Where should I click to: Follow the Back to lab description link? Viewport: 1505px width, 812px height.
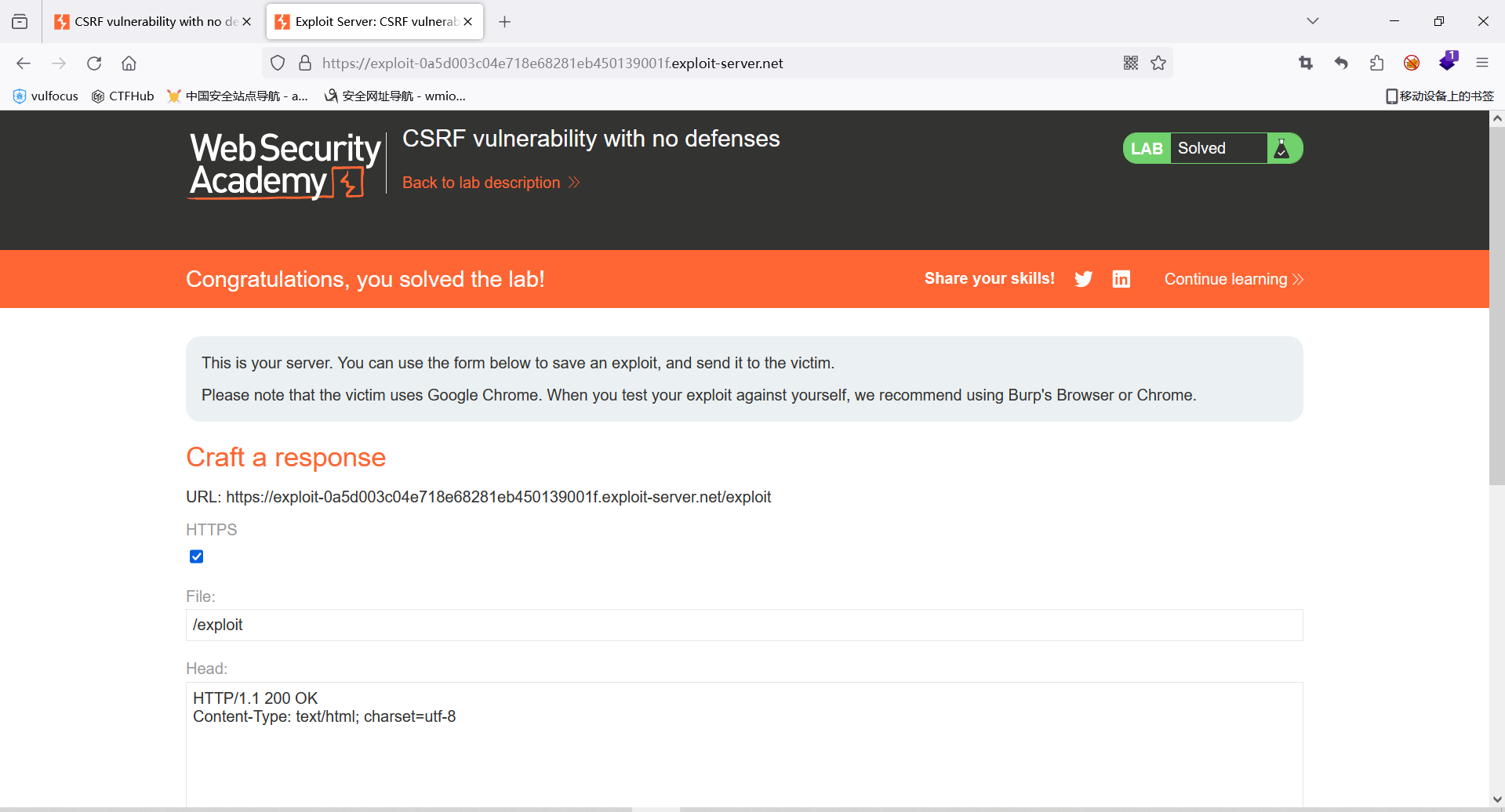tap(482, 182)
